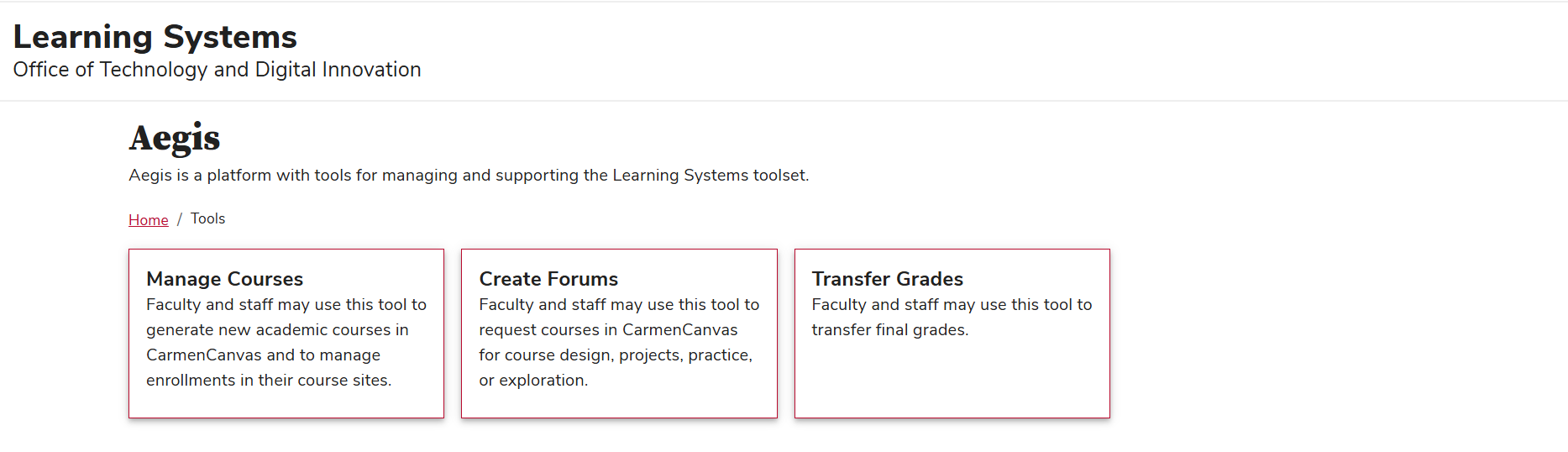Click first description line under Create Forums title

pos(619,305)
